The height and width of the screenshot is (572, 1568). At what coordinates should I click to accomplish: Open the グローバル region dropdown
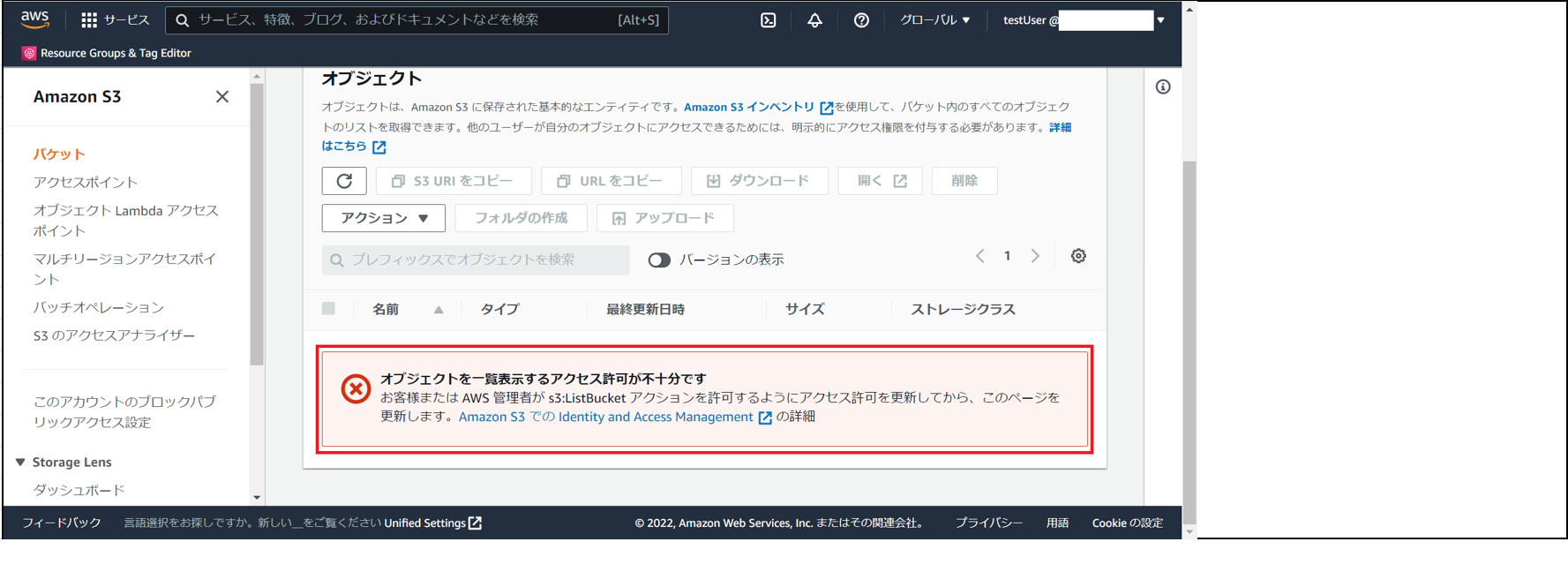coord(934,19)
